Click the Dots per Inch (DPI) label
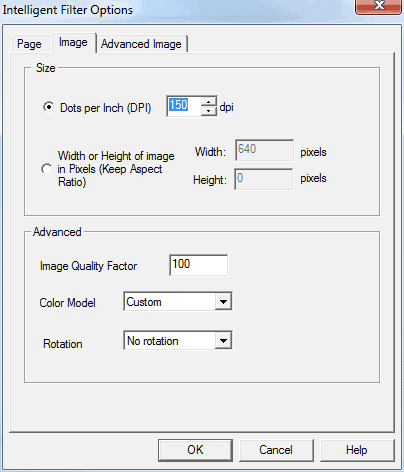Screen dimensions: 404x472 pyautogui.click(x=106, y=108)
